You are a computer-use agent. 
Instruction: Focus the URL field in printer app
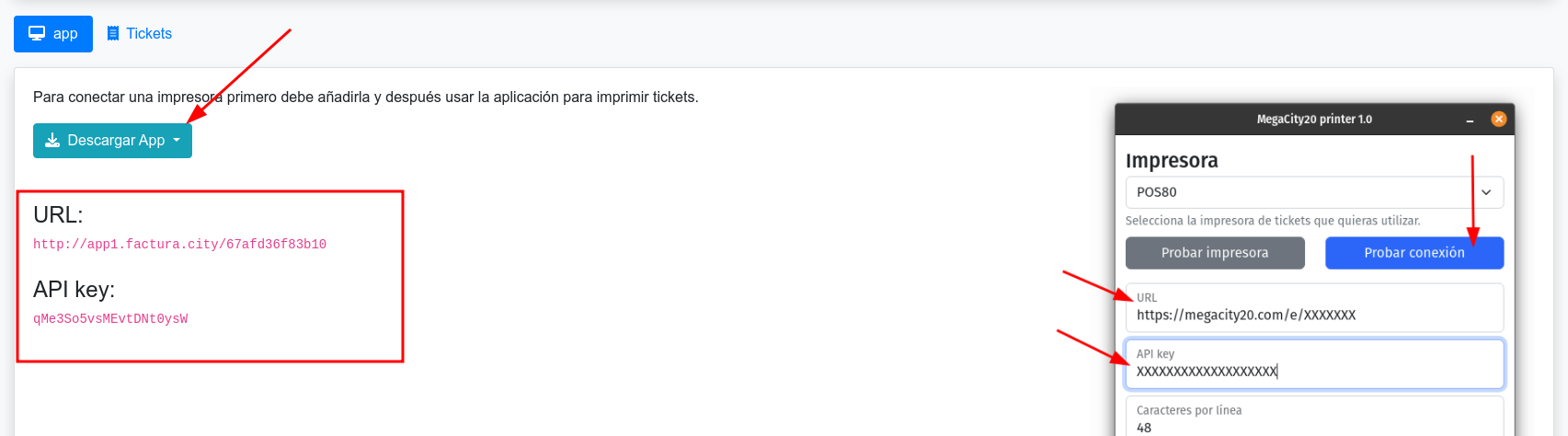click(x=1313, y=315)
